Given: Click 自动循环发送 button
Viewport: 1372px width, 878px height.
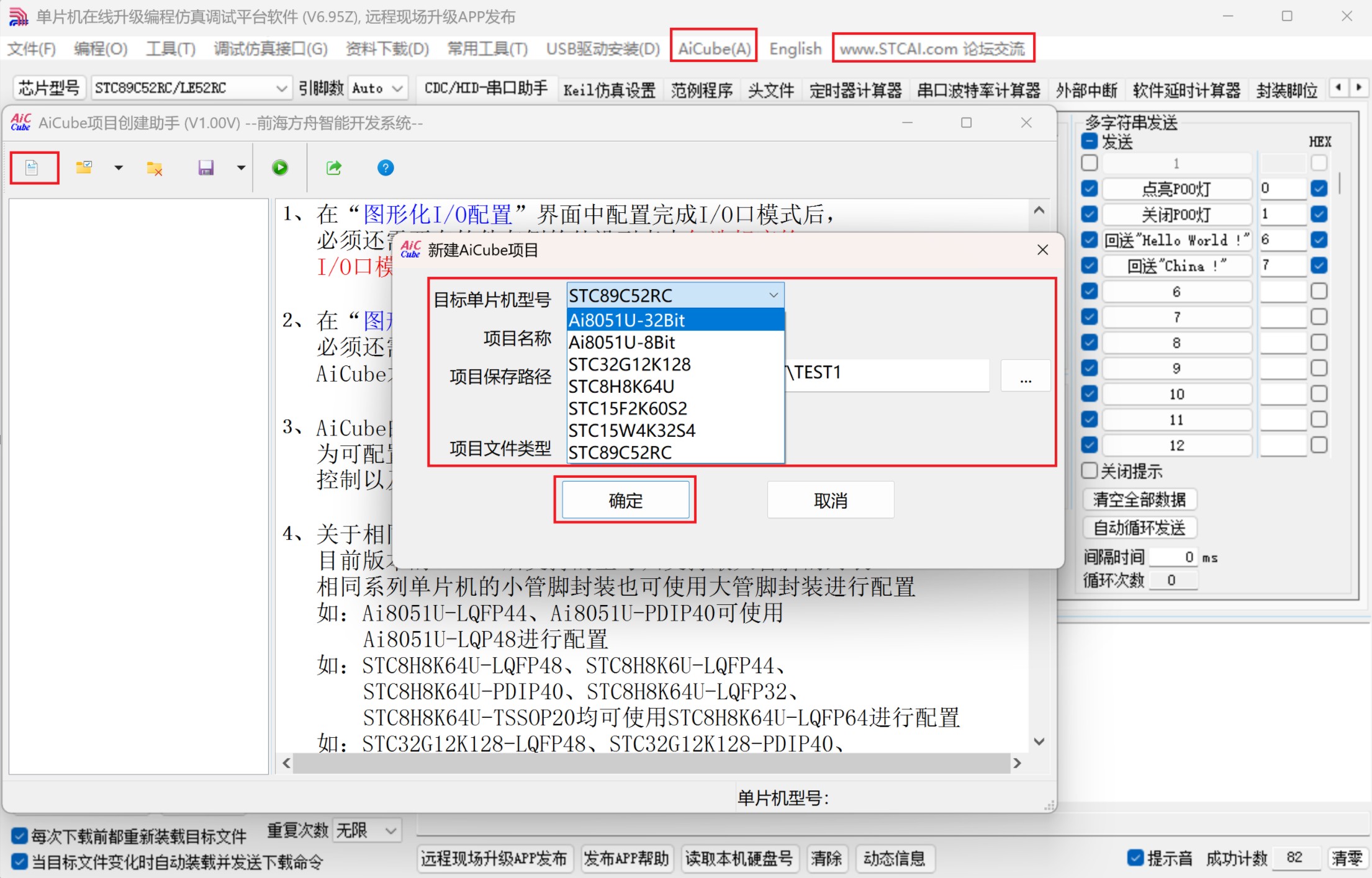Looking at the screenshot, I should point(1139,528).
